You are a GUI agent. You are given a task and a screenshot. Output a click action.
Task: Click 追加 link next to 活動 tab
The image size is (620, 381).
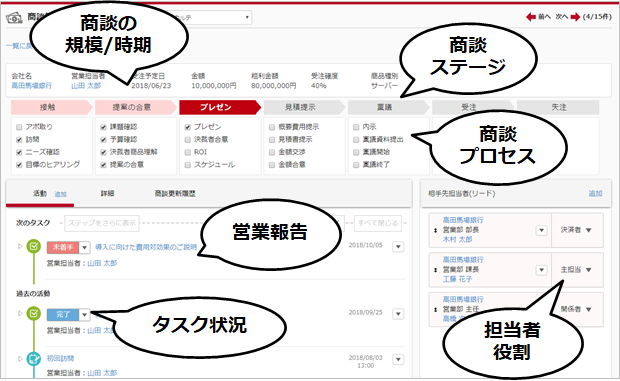tap(60, 194)
